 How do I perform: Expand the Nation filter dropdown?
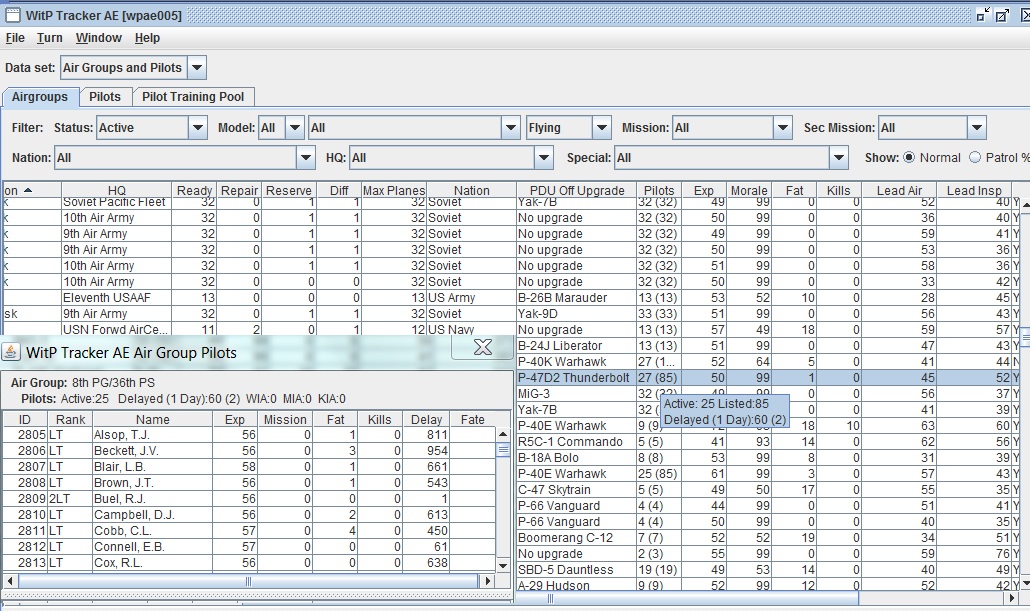pyautogui.click(x=306, y=158)
